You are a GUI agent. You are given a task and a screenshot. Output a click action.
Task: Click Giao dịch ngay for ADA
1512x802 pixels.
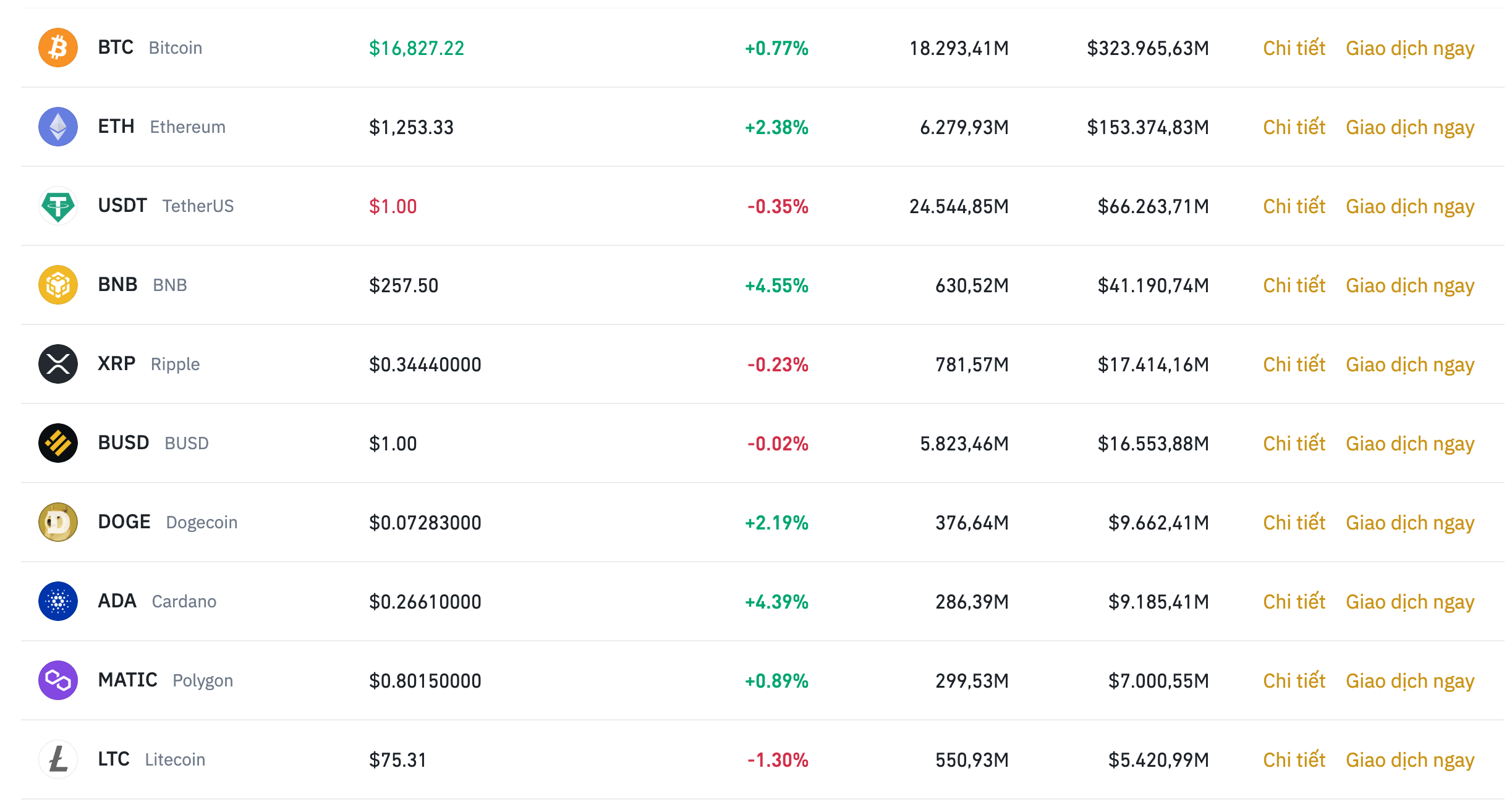click(1410, 602)
